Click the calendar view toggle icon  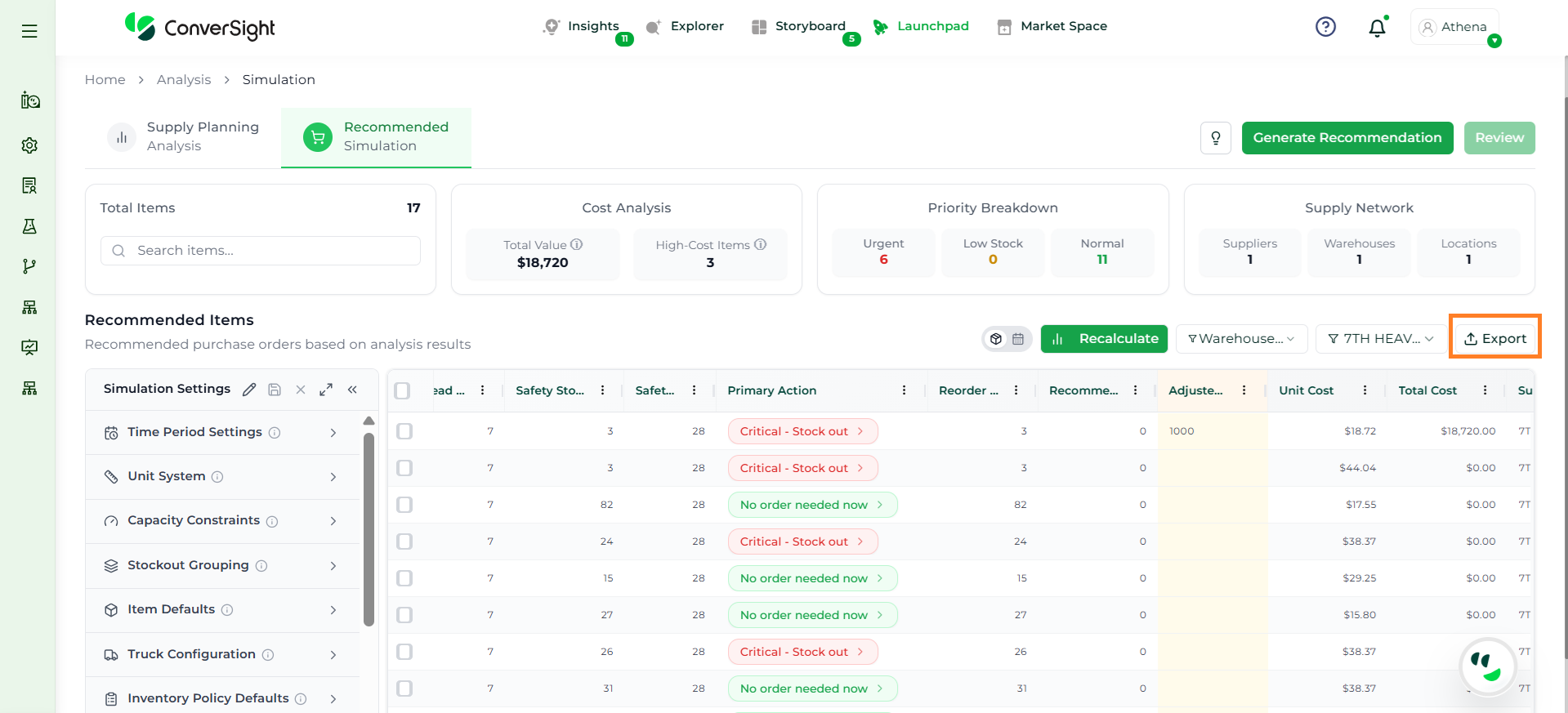point(1018,339)
